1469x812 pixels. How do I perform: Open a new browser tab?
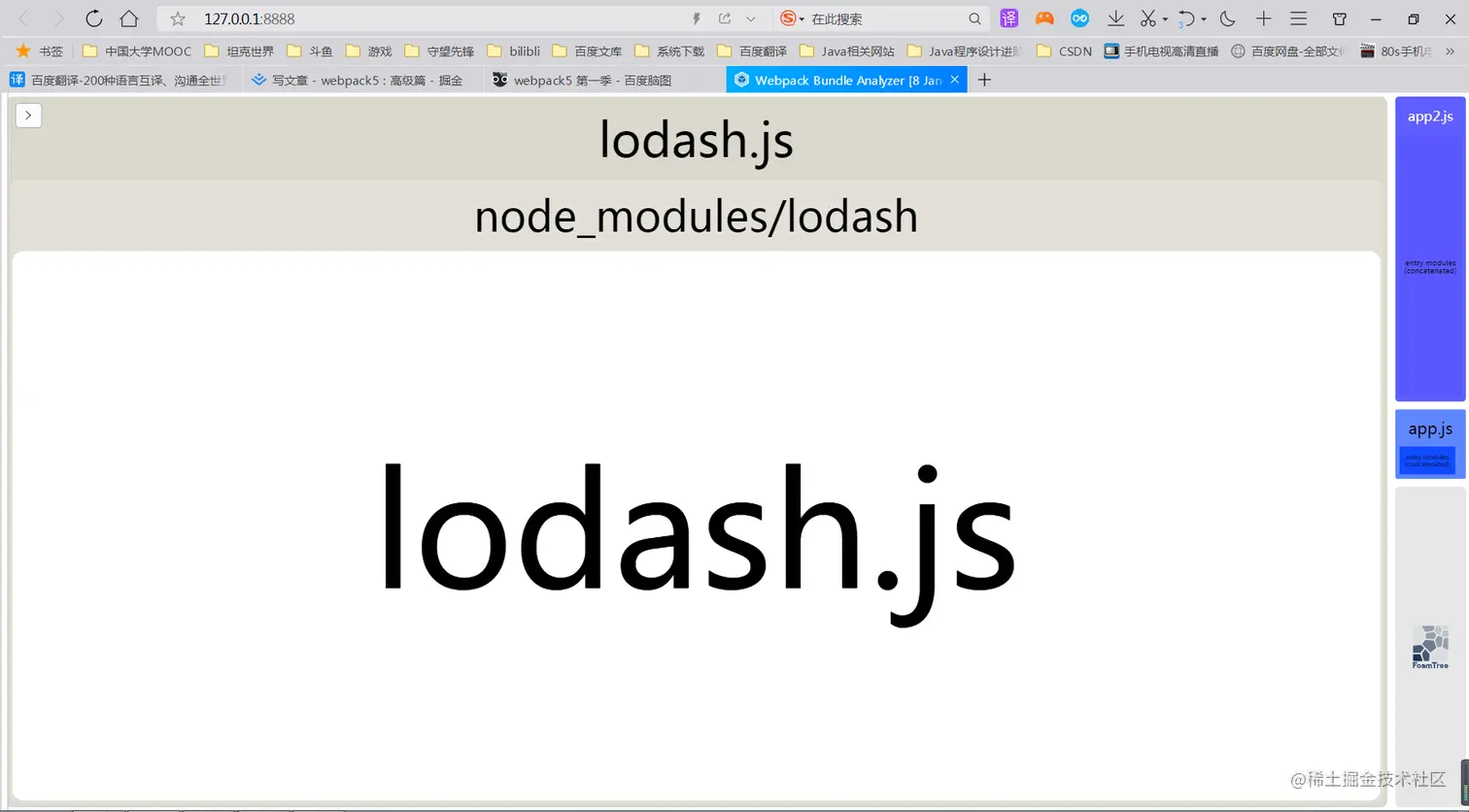[984, 80]
